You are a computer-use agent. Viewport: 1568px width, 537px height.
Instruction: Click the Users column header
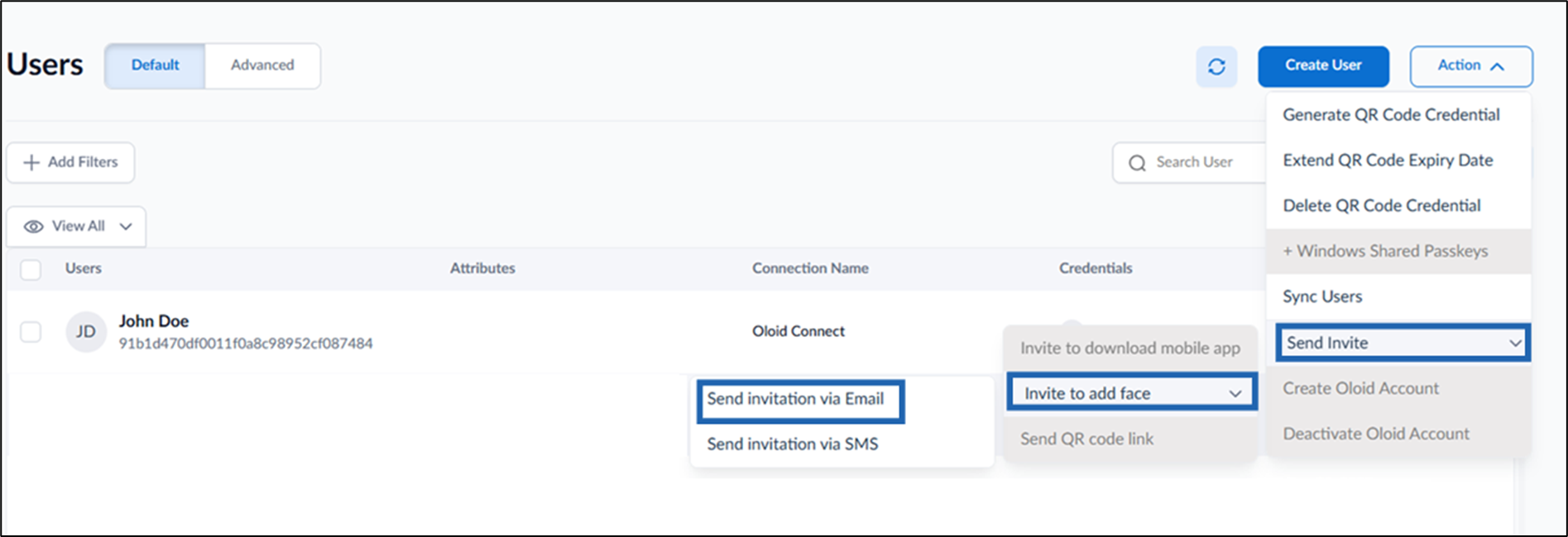point(84,269)
